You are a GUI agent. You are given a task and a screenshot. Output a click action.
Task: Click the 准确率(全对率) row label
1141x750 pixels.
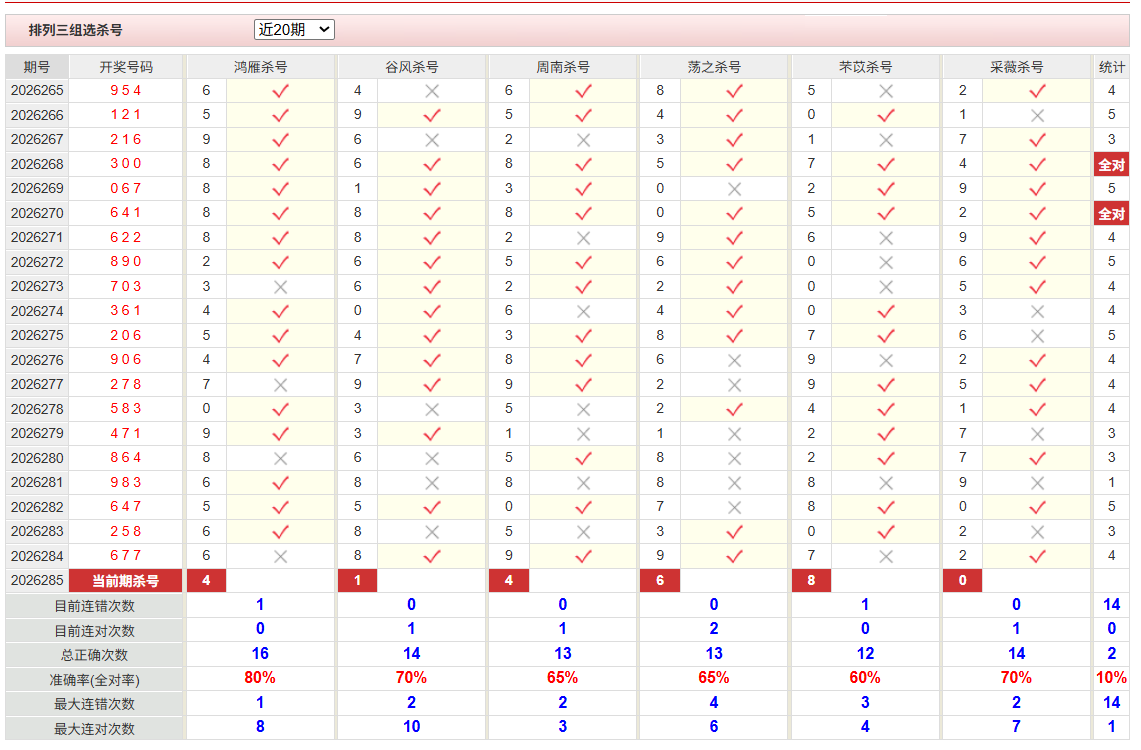[x=95, y=679]
